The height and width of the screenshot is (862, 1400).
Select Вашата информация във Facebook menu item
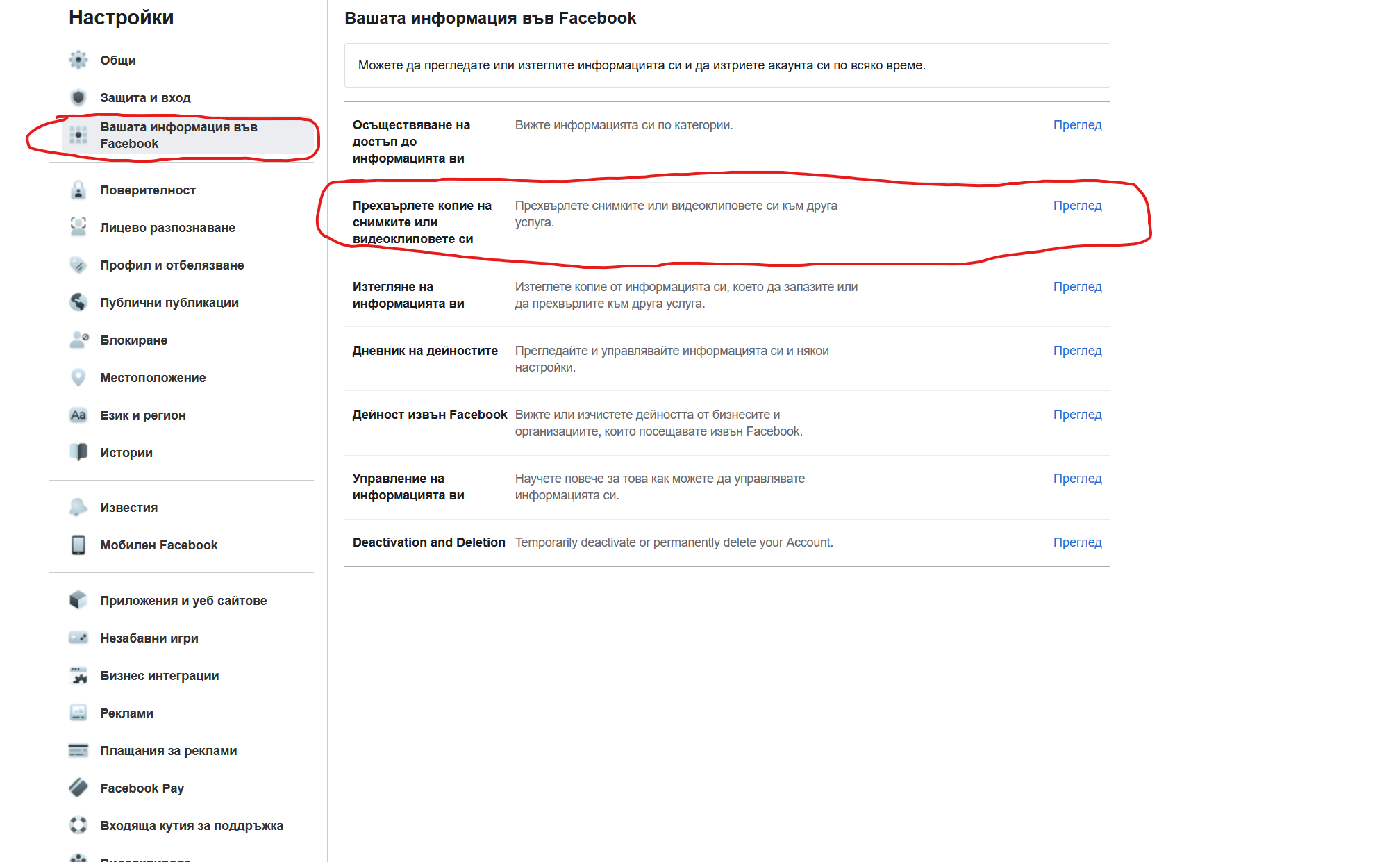[178, 135]
